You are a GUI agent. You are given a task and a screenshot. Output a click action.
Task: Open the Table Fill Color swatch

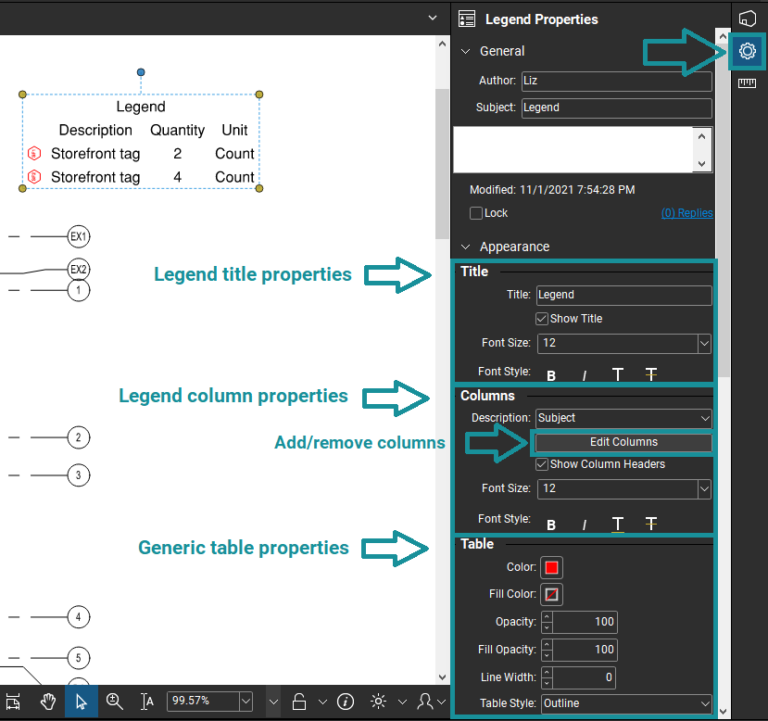[552, 594]
